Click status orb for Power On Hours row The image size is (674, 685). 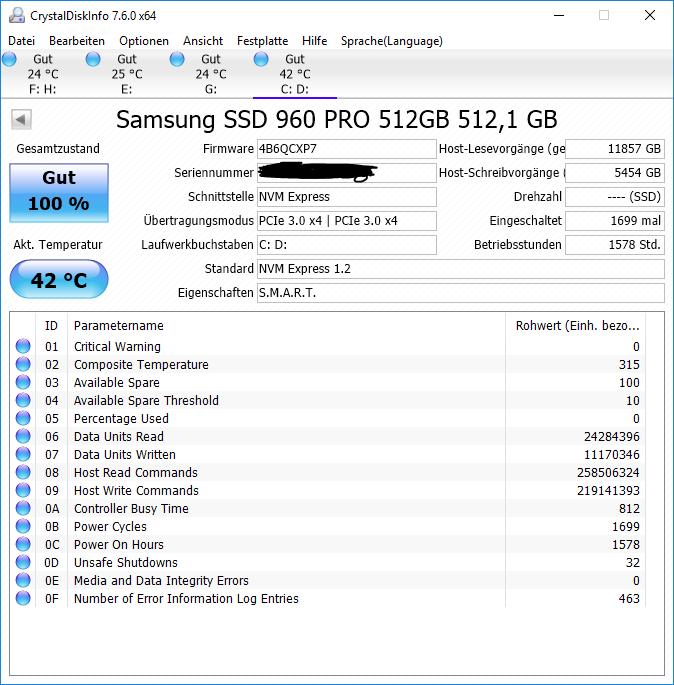pyautogui.click(x=23, y=544)
